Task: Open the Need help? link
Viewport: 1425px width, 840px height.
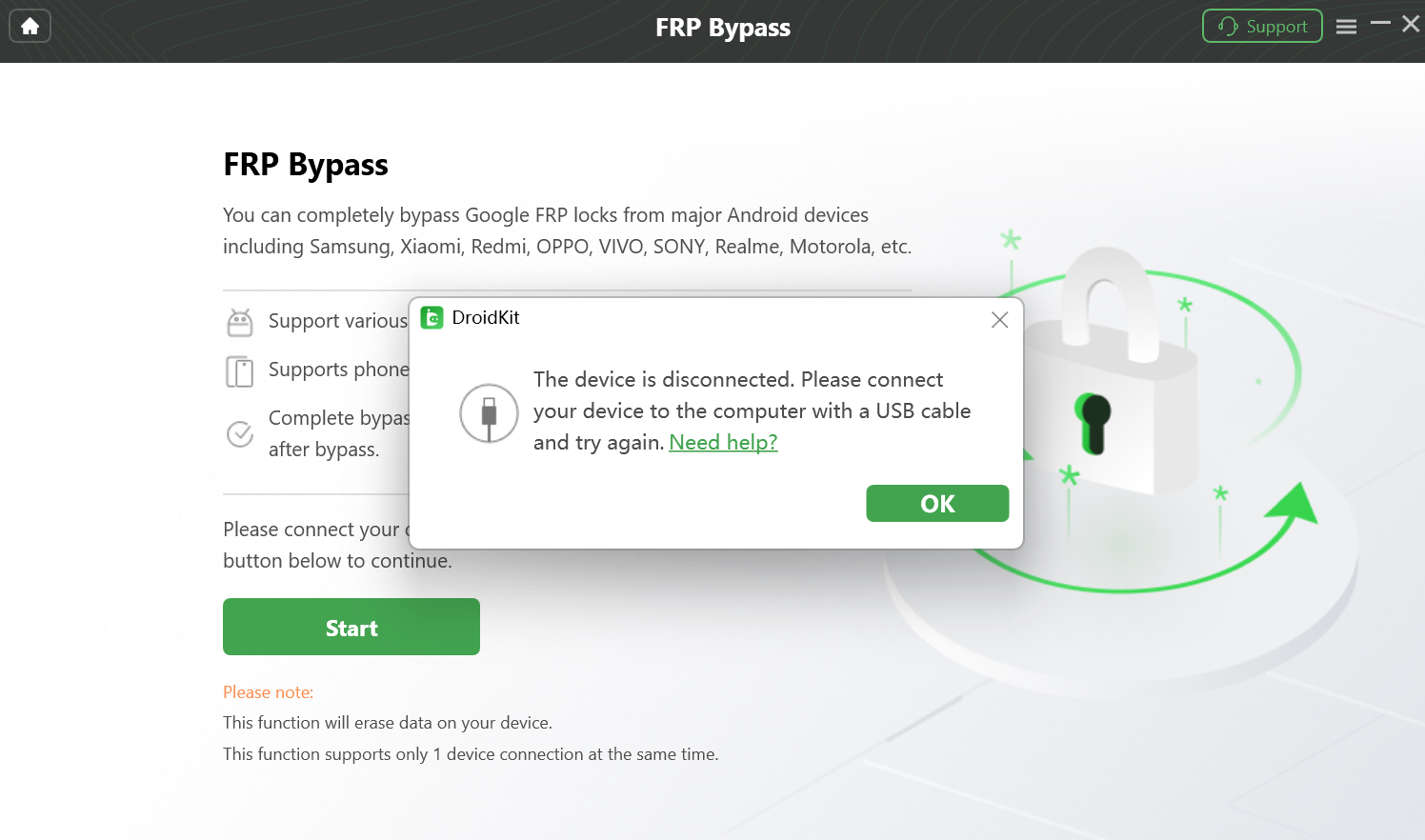Action: (723, 442)
